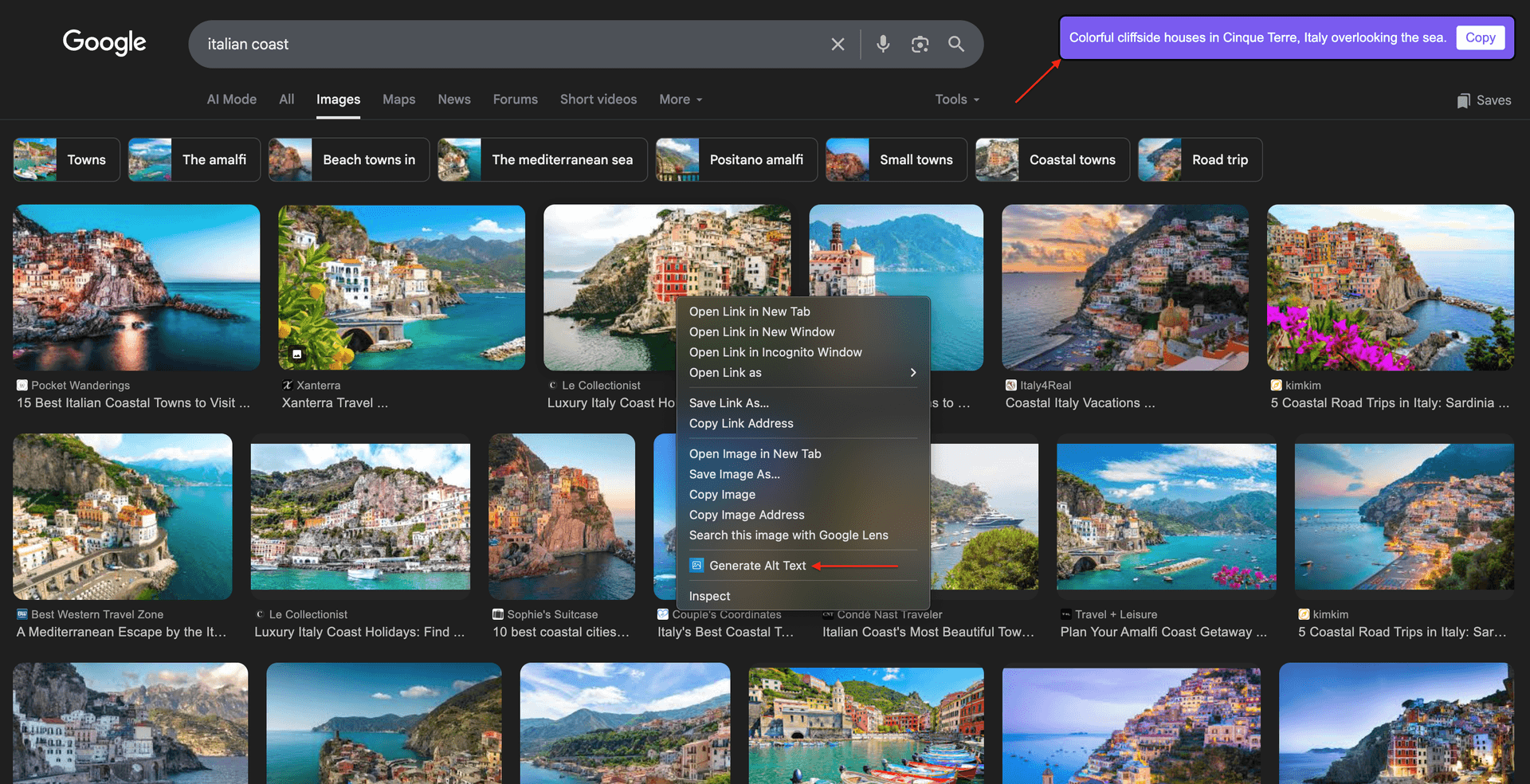Select 'Search this image with Google Lens'
The width and height of the screenshot is (1530, 784).
click(x=789, y=535)
